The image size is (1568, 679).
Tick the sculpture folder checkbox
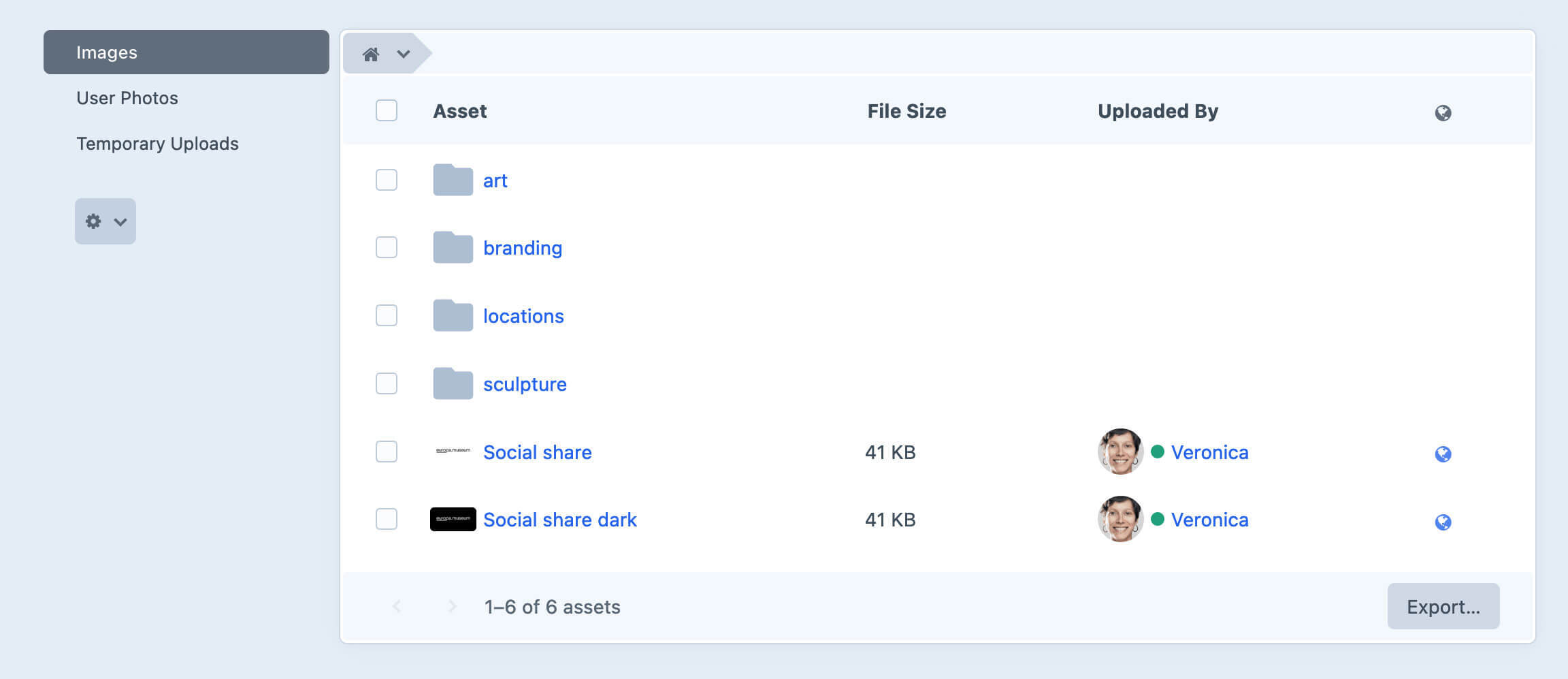[387, 383]
